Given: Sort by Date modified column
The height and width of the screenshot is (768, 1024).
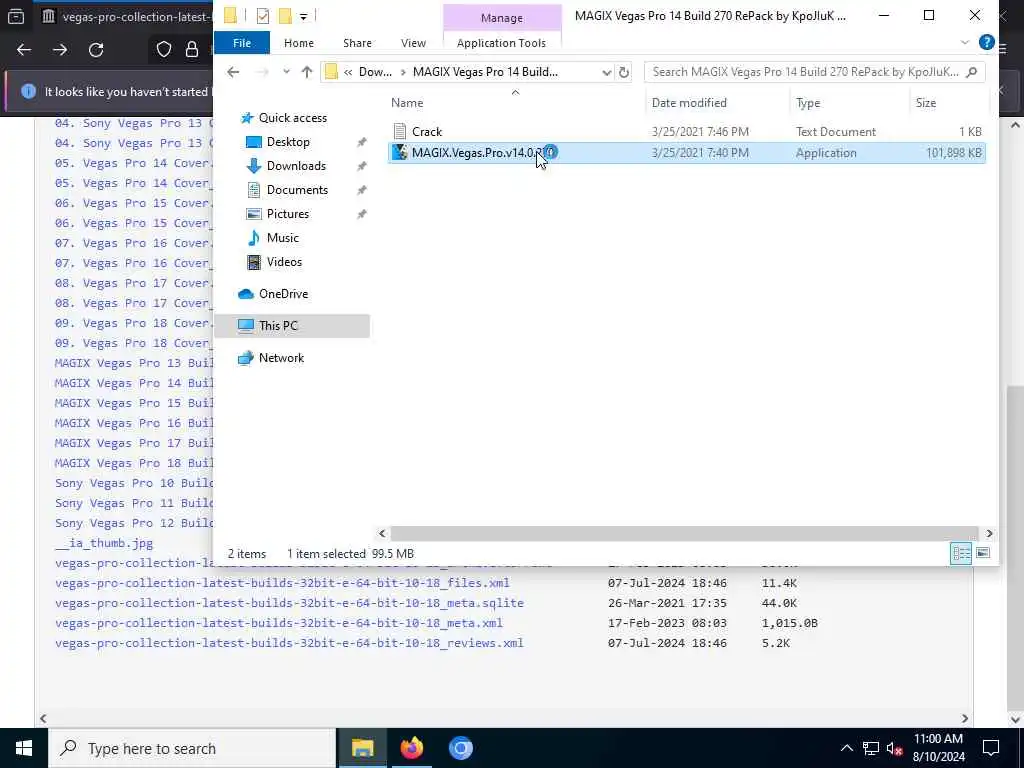Looking at the screenshot, I should coord(688,103).
